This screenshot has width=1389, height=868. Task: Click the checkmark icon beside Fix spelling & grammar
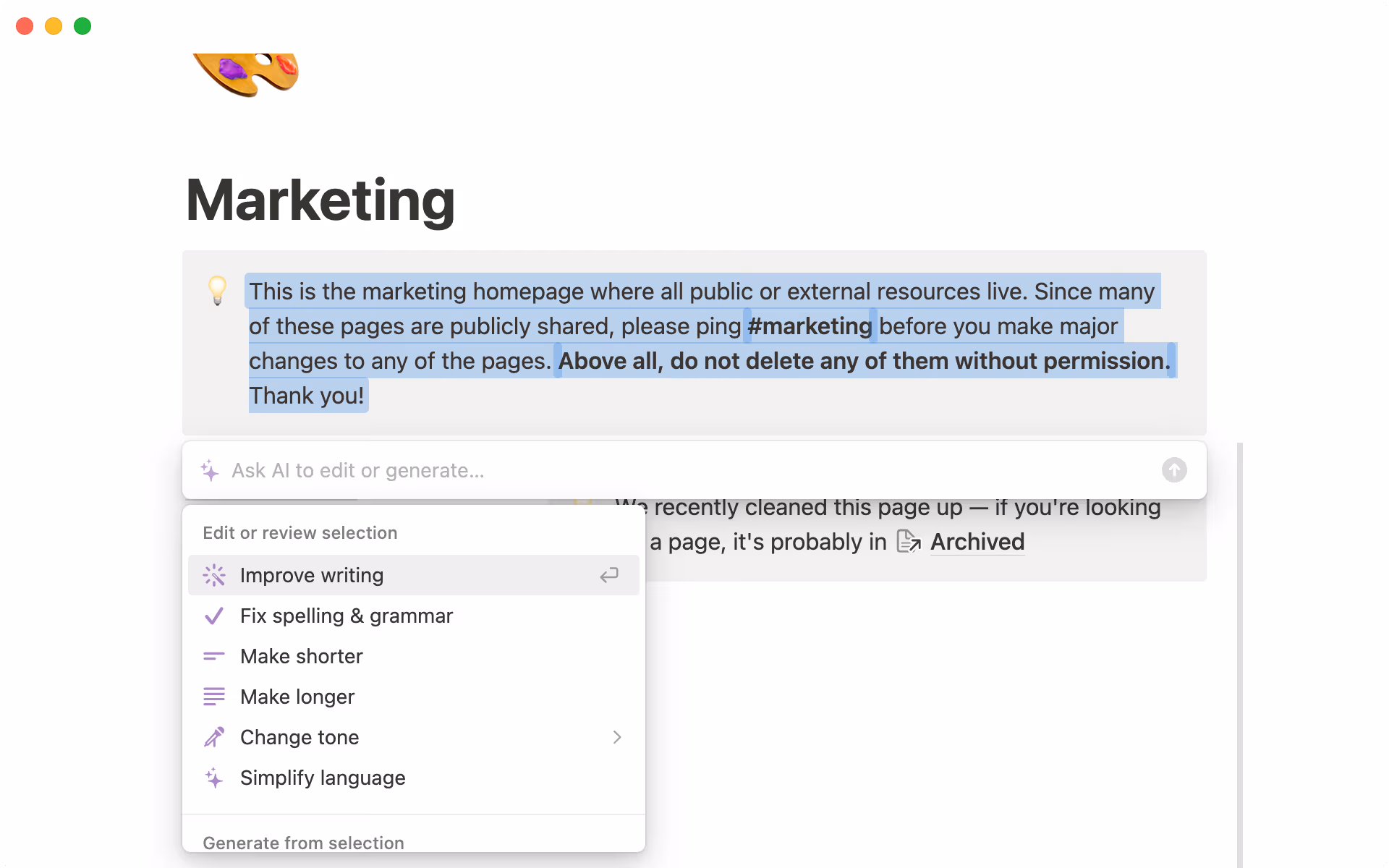pos(214,616)
